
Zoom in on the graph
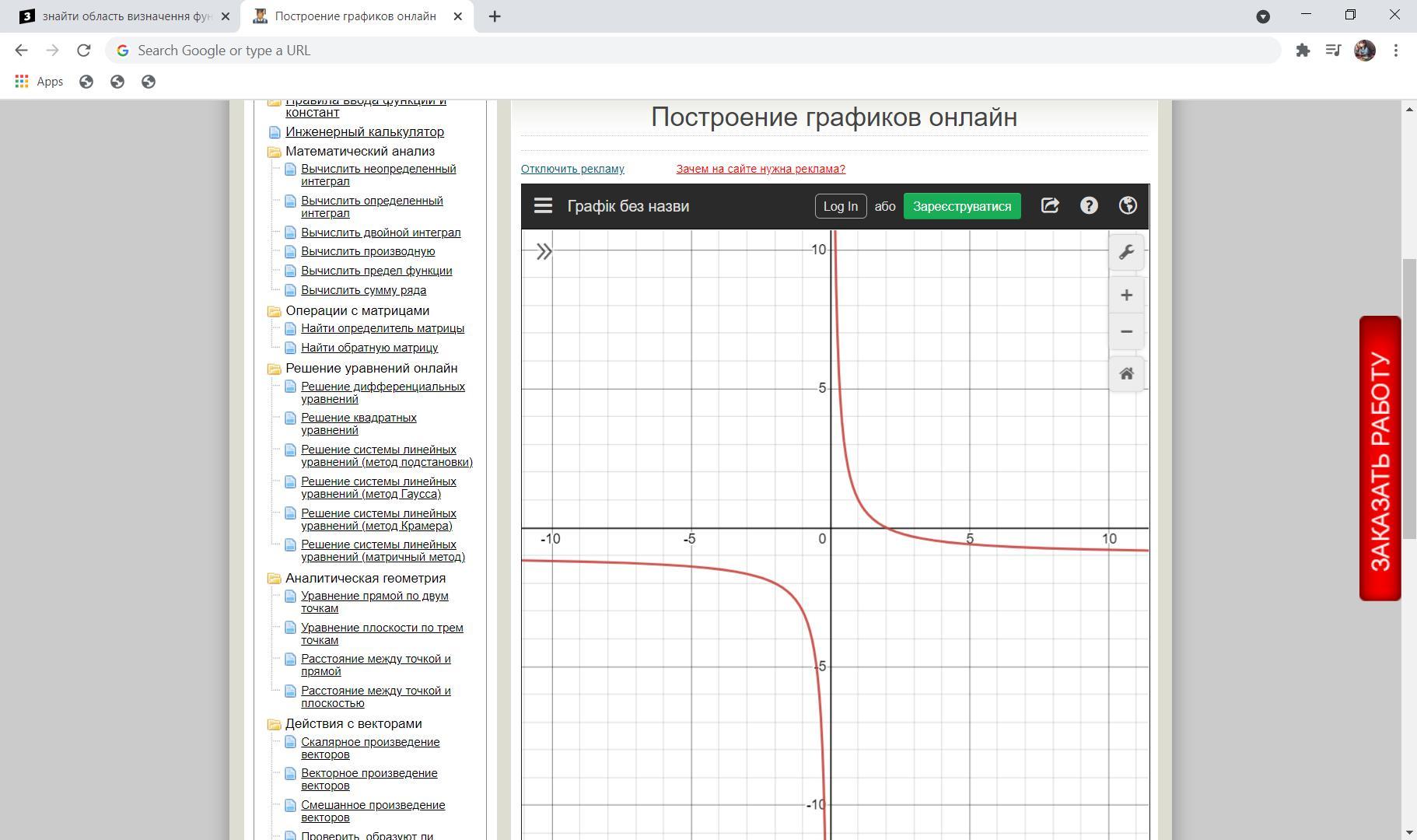coord(1126,296)
